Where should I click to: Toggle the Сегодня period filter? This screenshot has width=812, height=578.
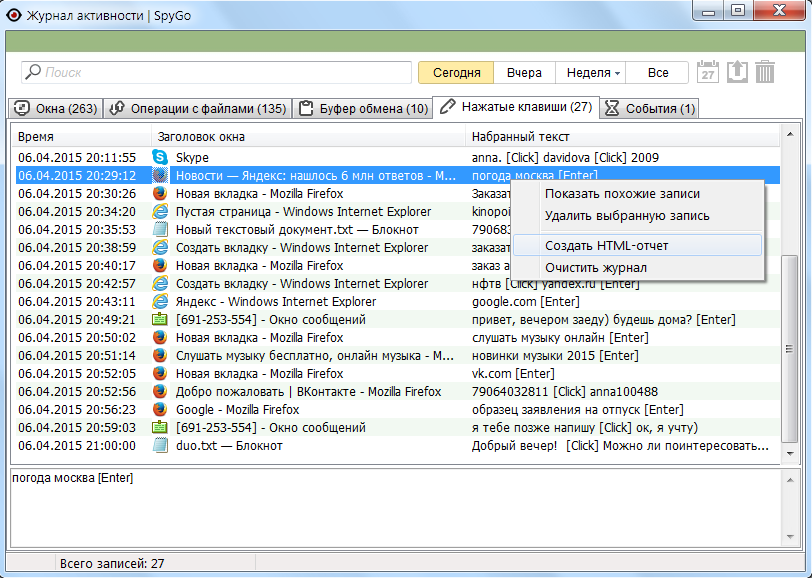[x=456, y=73]
